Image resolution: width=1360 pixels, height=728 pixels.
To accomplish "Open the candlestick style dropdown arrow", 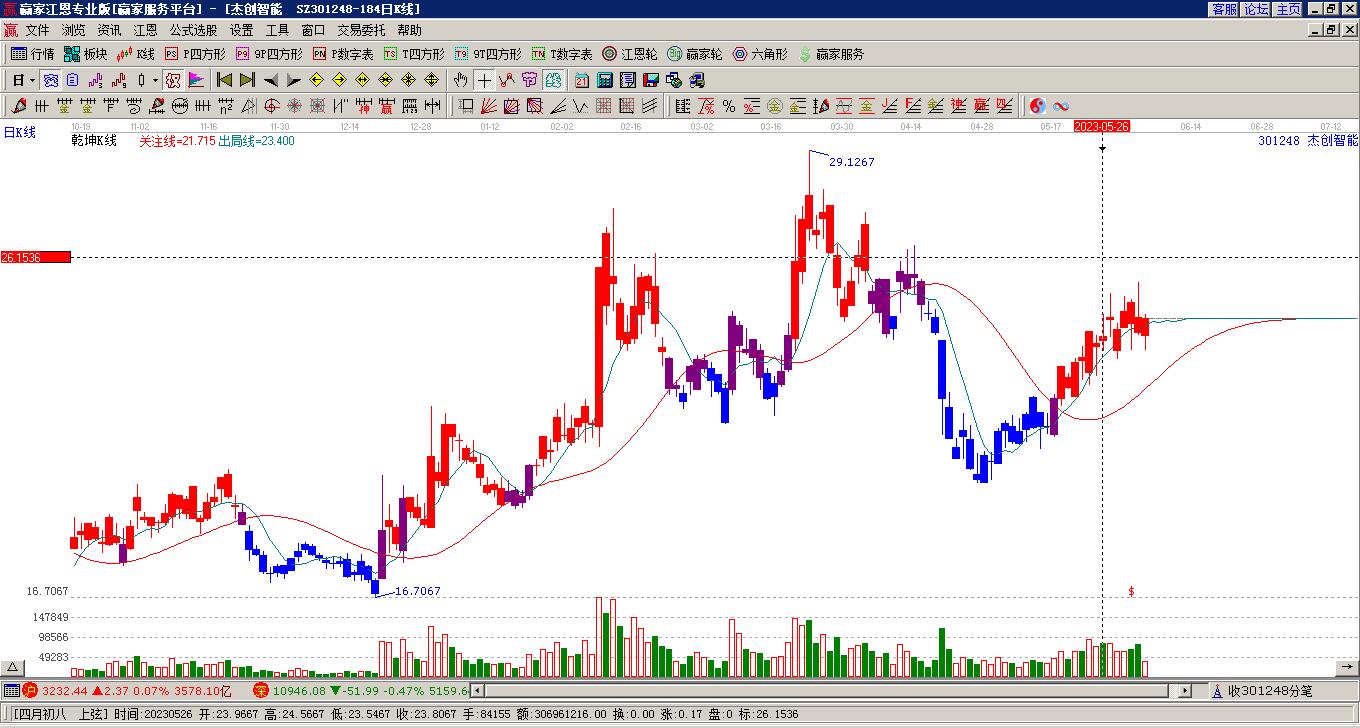I will pyautogui.click(x=155, y=80).
